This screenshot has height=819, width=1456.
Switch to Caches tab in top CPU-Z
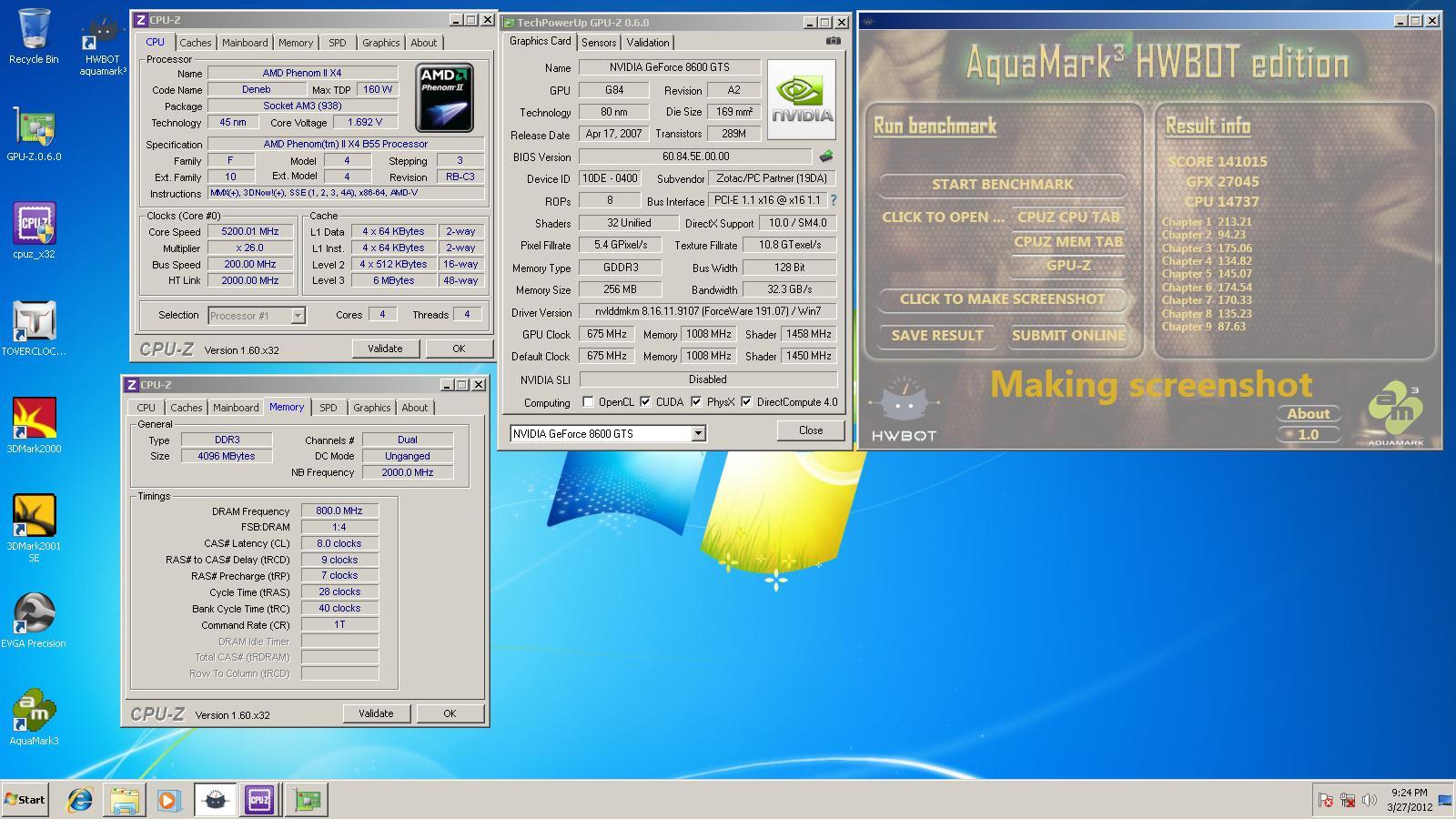pos(195,43)
